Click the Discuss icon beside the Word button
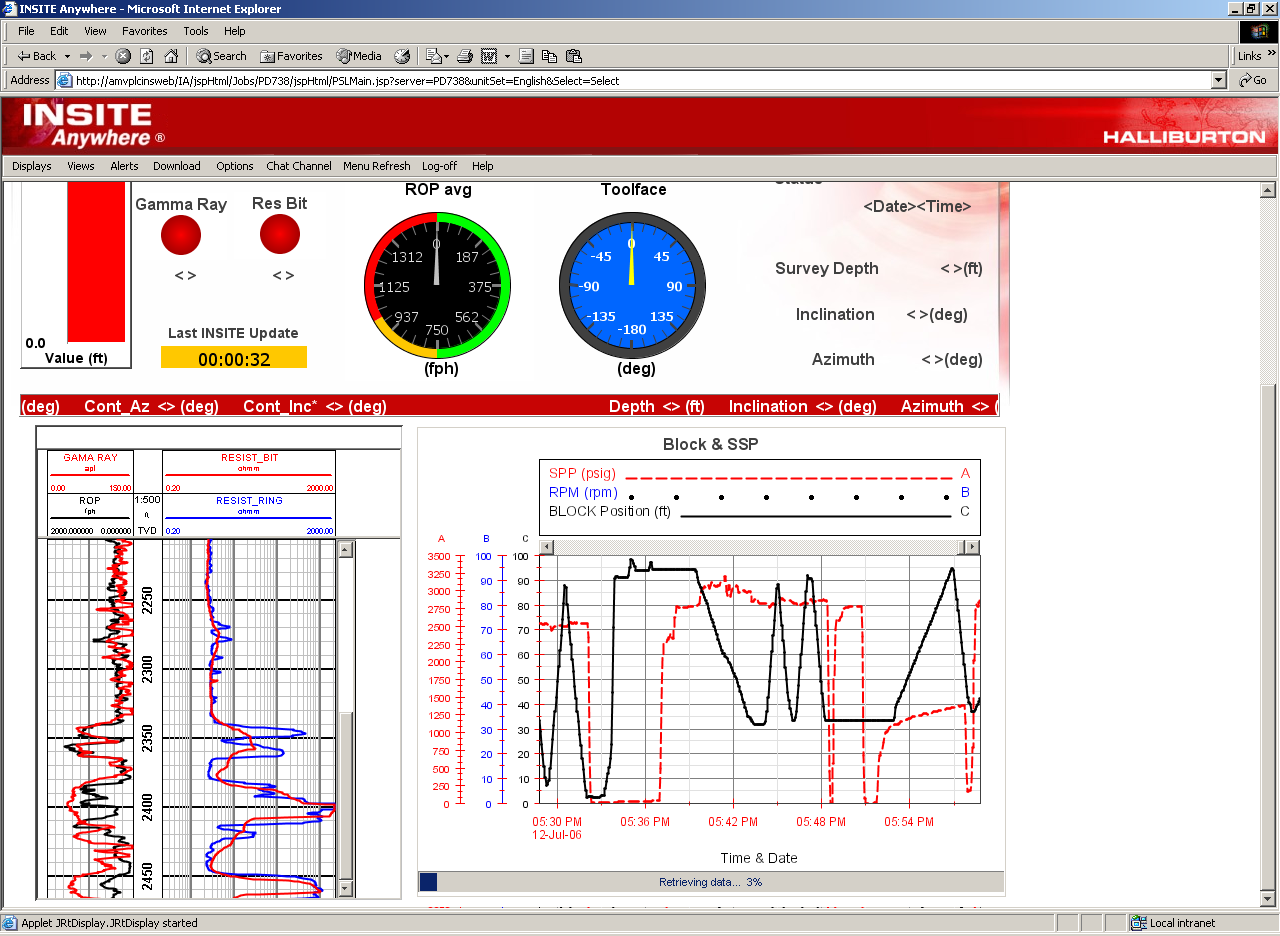 526,56
